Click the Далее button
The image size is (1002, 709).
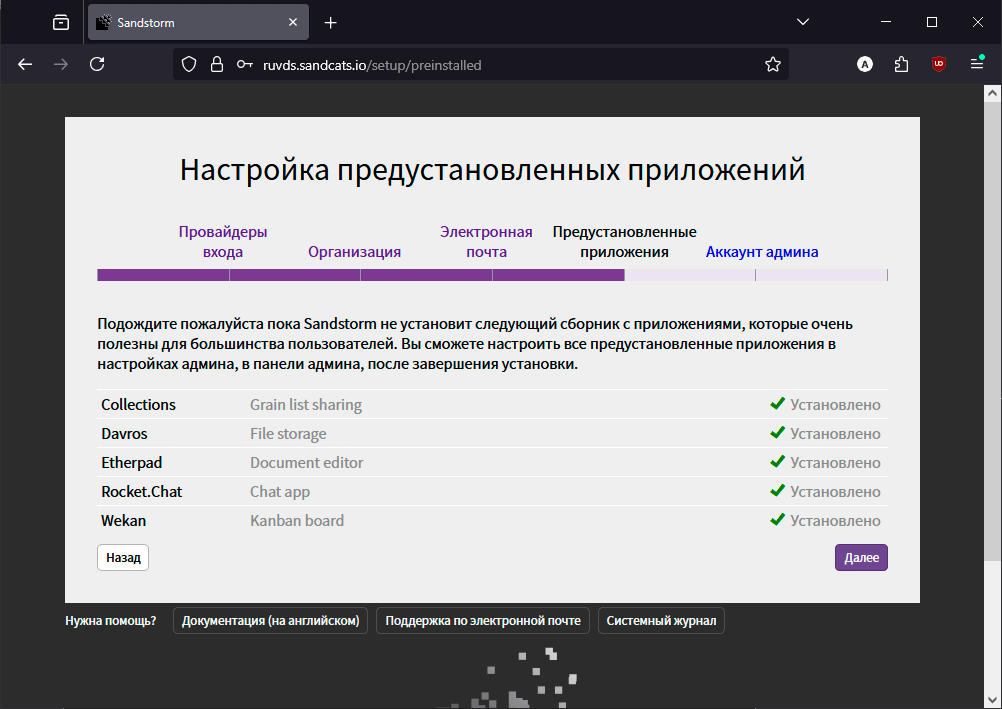[861, 557]
